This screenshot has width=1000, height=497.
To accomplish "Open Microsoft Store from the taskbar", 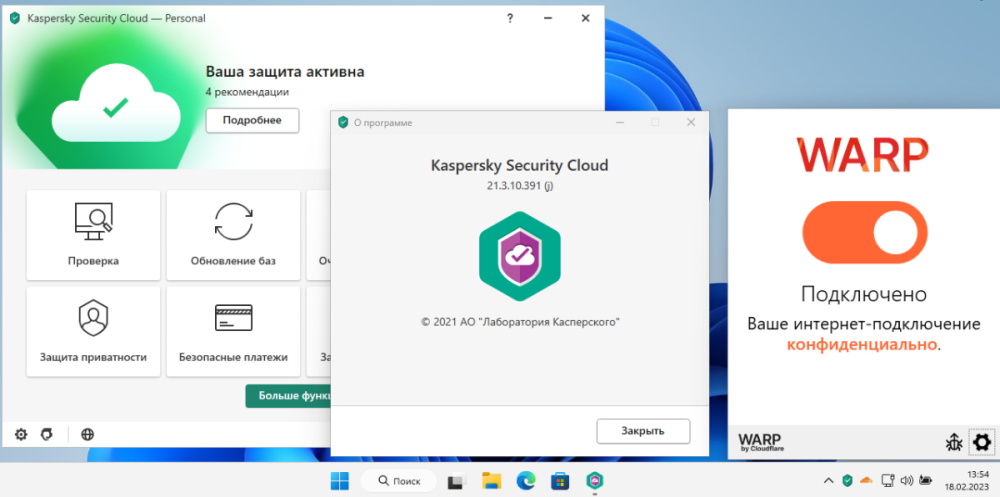I will (560, 480).
